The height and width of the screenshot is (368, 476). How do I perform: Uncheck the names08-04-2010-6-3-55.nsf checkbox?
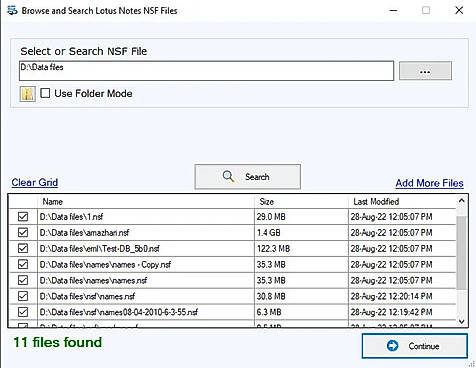pyautogui.click(x=23, y=312)
